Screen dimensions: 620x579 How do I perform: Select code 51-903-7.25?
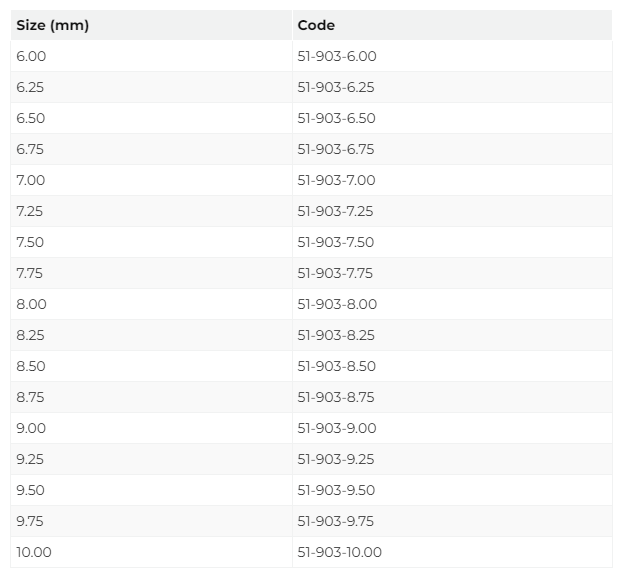coord(335,211)
